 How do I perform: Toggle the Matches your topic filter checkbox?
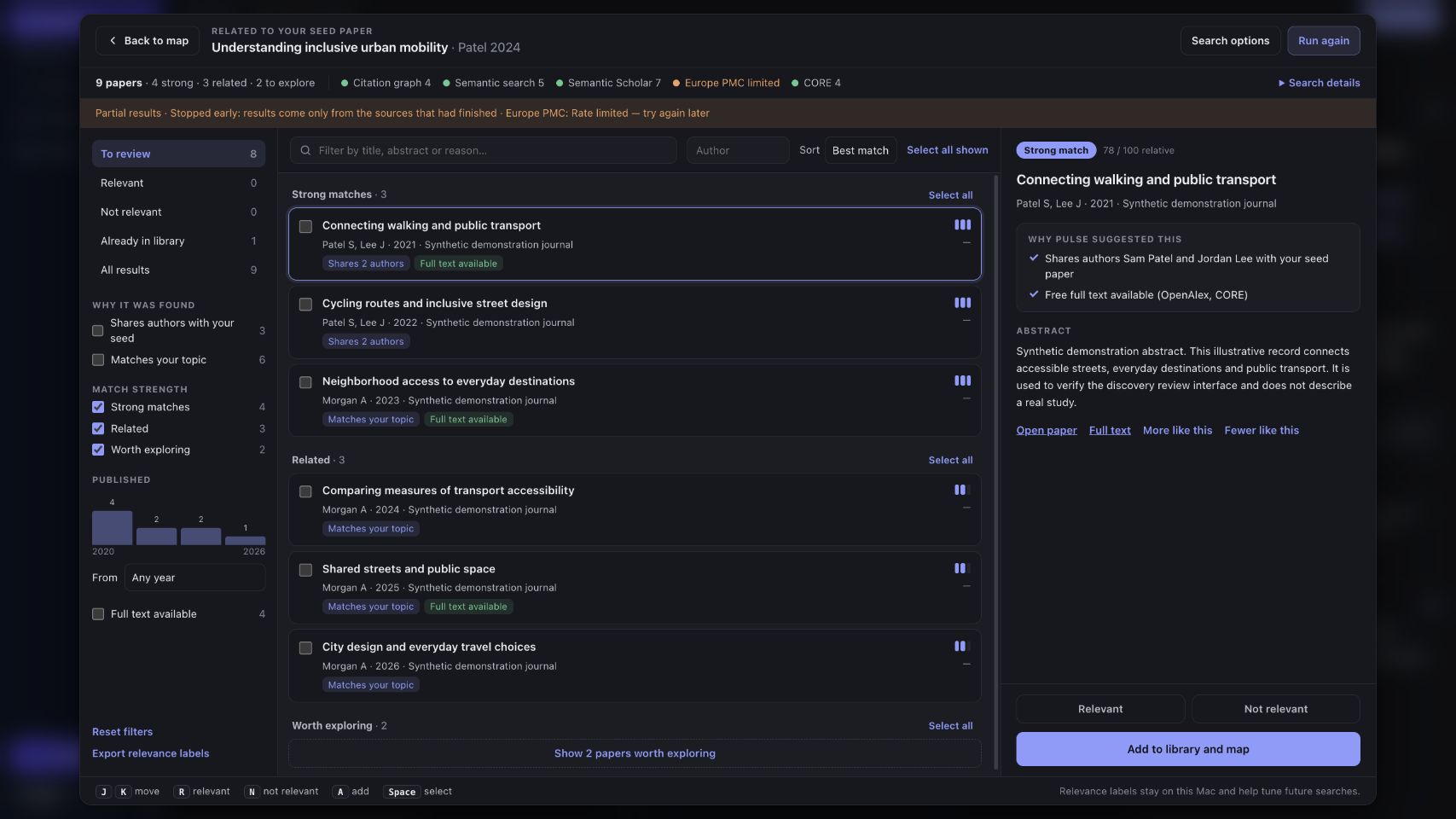pos(98,360)
